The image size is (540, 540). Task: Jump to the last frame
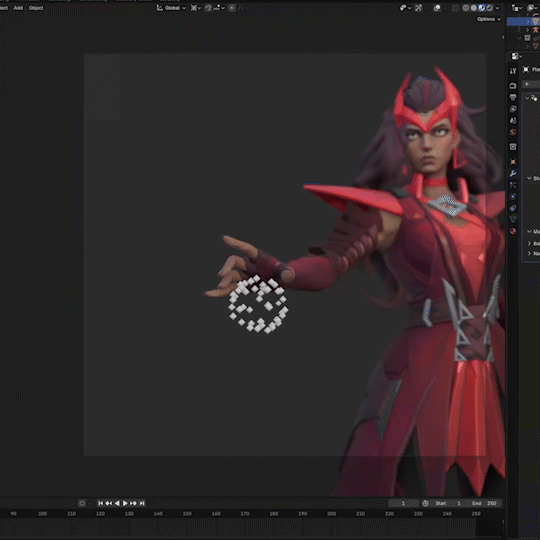click(x=142, y=503)
